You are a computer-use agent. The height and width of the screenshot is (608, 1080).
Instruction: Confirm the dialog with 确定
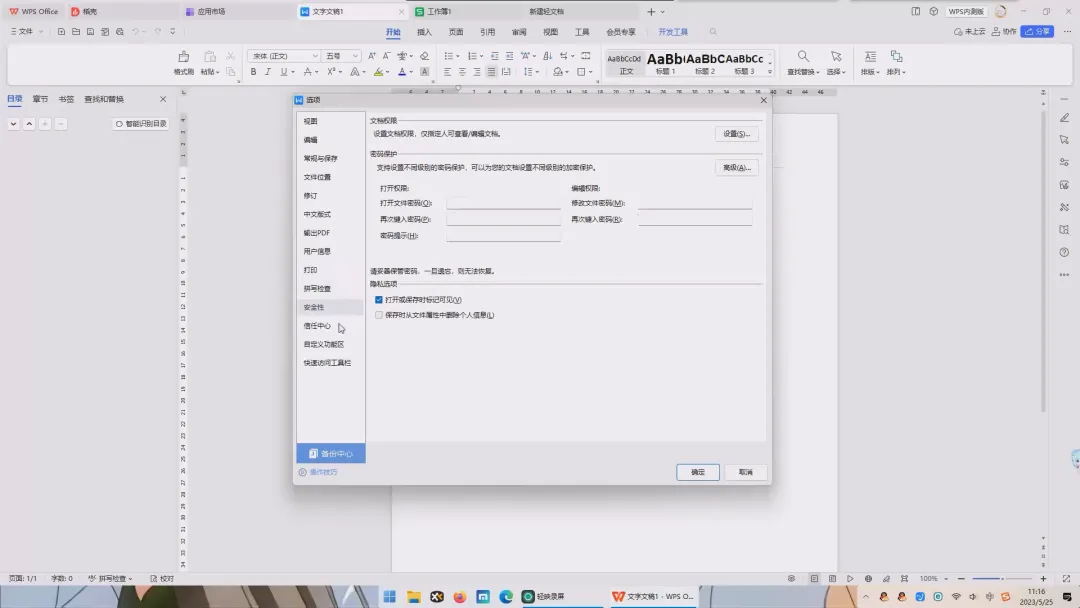coord(698,472)
